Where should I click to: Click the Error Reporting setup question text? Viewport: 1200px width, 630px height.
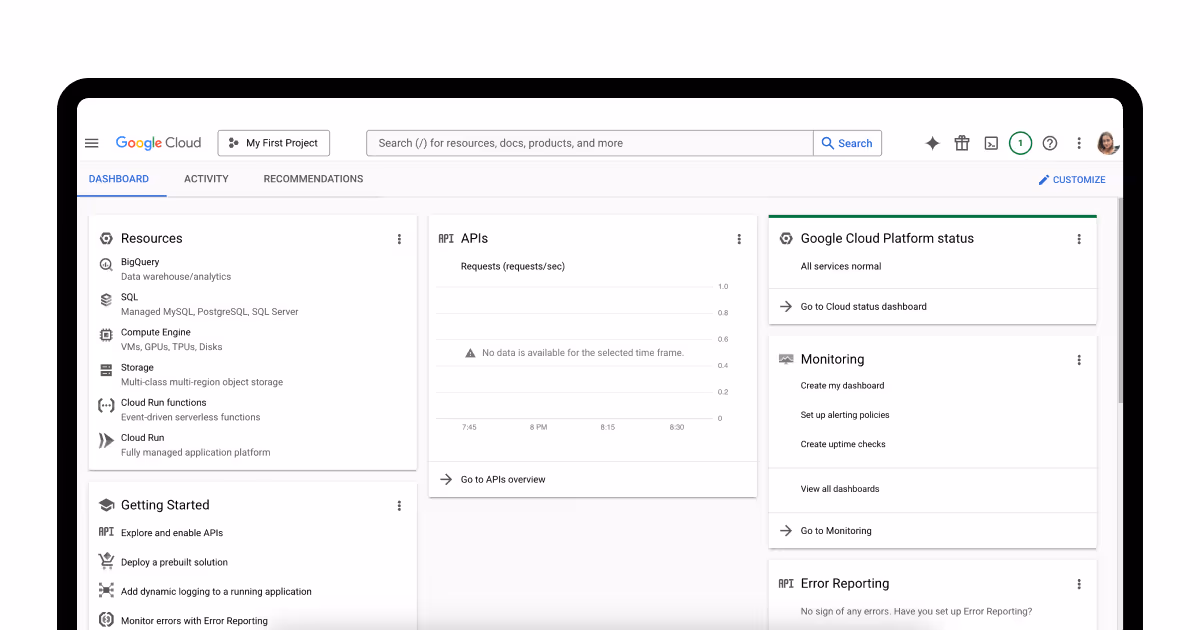click(916, 611)
